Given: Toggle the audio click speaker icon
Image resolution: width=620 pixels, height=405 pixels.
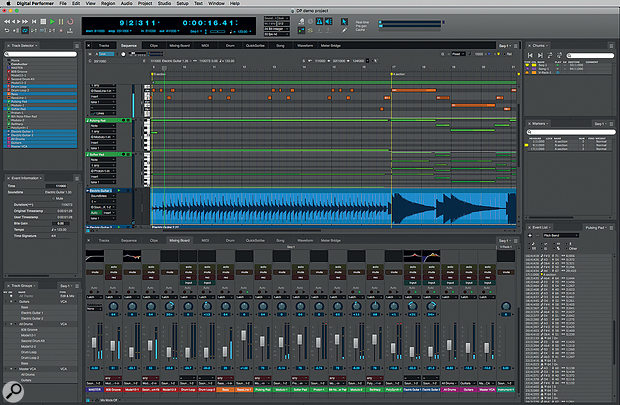Looking at the screenshot, I should (x=328, y=21).
